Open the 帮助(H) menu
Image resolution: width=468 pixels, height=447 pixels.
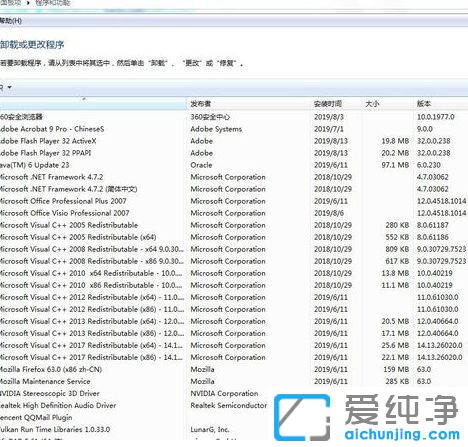[x=11, y=21]
